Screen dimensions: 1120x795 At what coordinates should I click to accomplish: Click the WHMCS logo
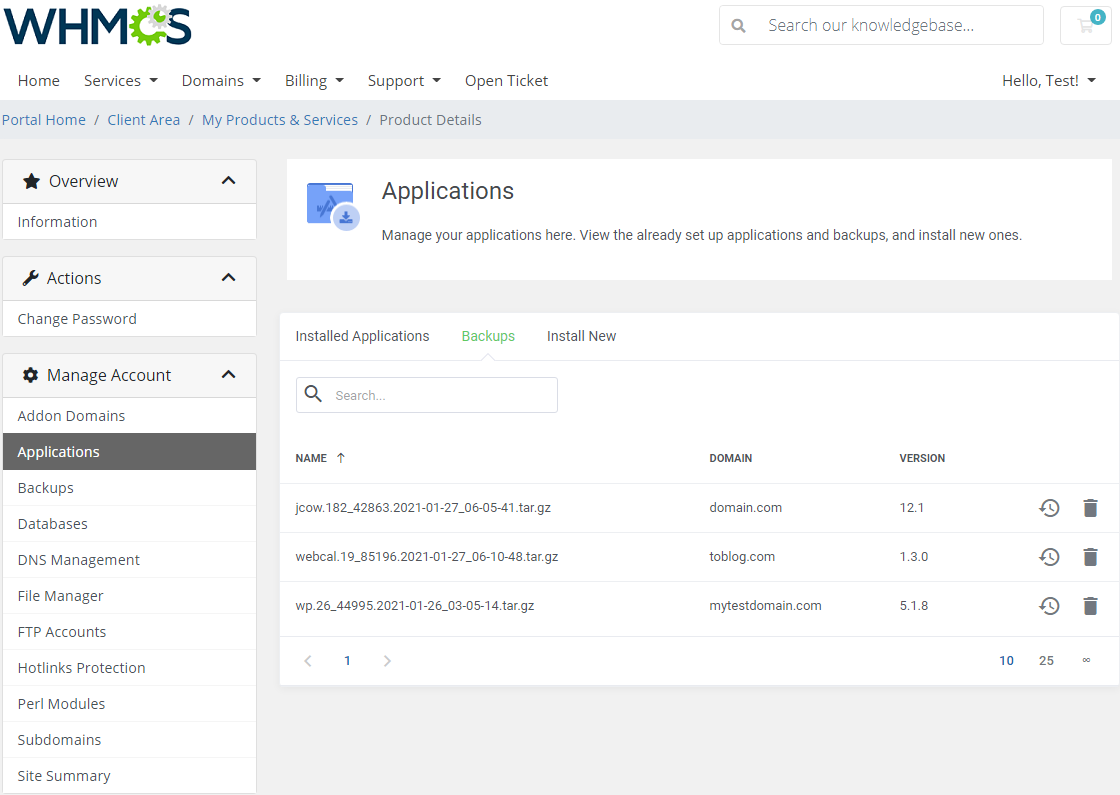[x=98, y=26]
